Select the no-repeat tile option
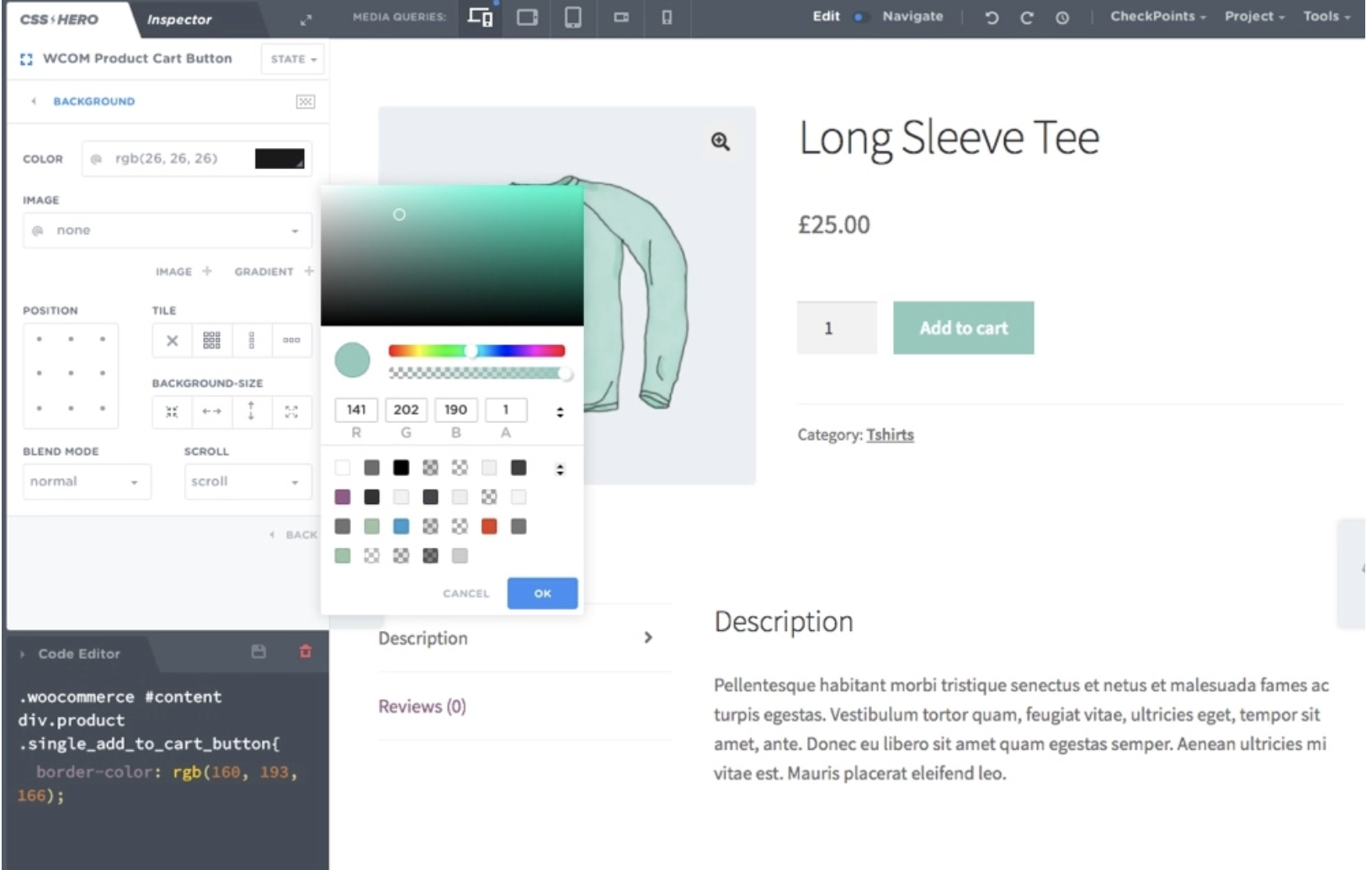Viewport: 1372px width, 870px height. pyautogui.click(x=172, y=341)
